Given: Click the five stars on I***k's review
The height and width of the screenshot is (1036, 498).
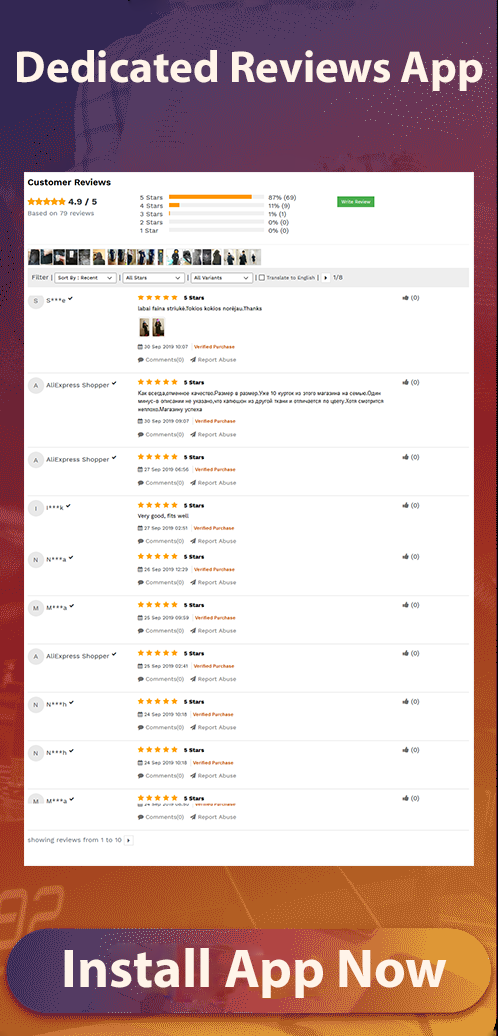Looking at the screenshot, I should [x=158, y=505].
